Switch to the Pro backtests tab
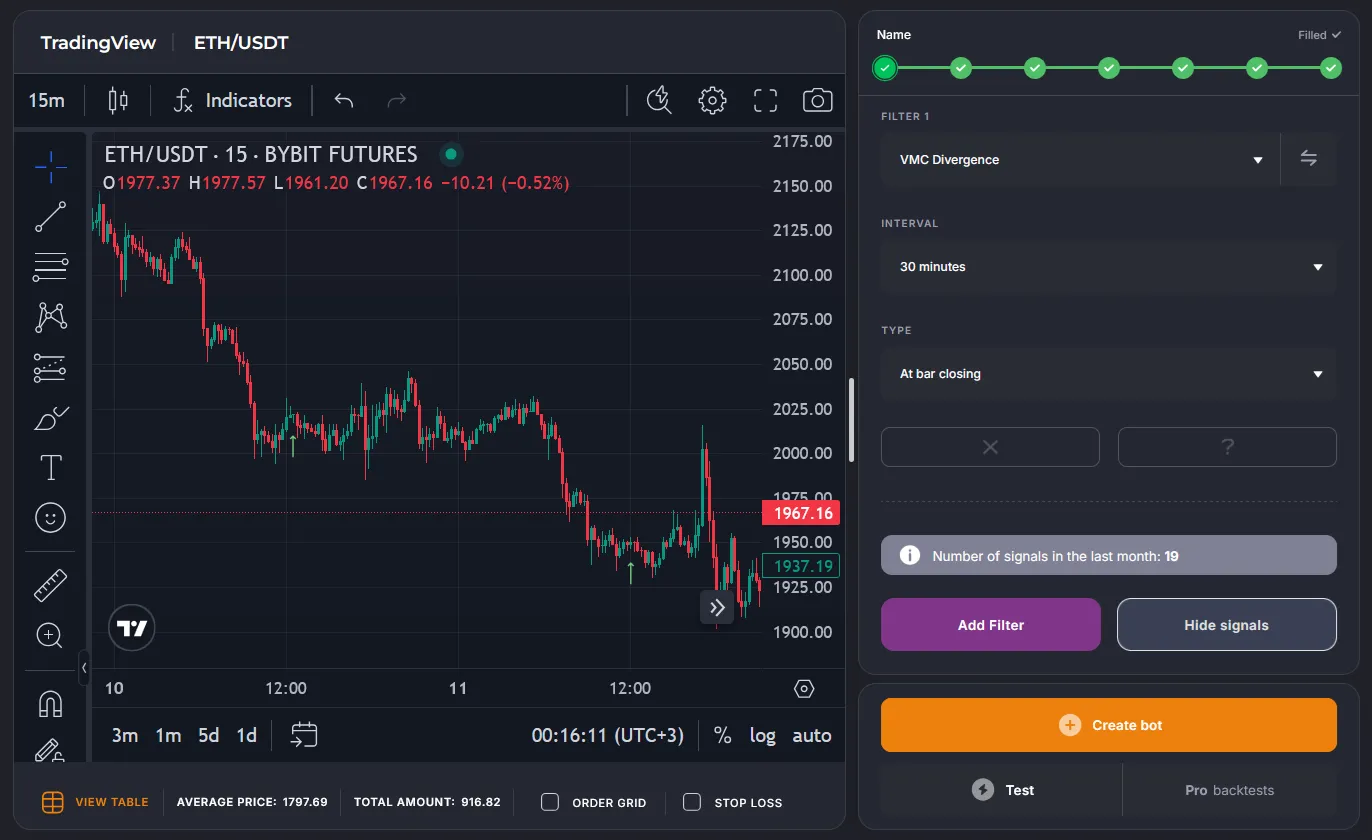Screen dimensions: 1372x840 (1229, 790)
